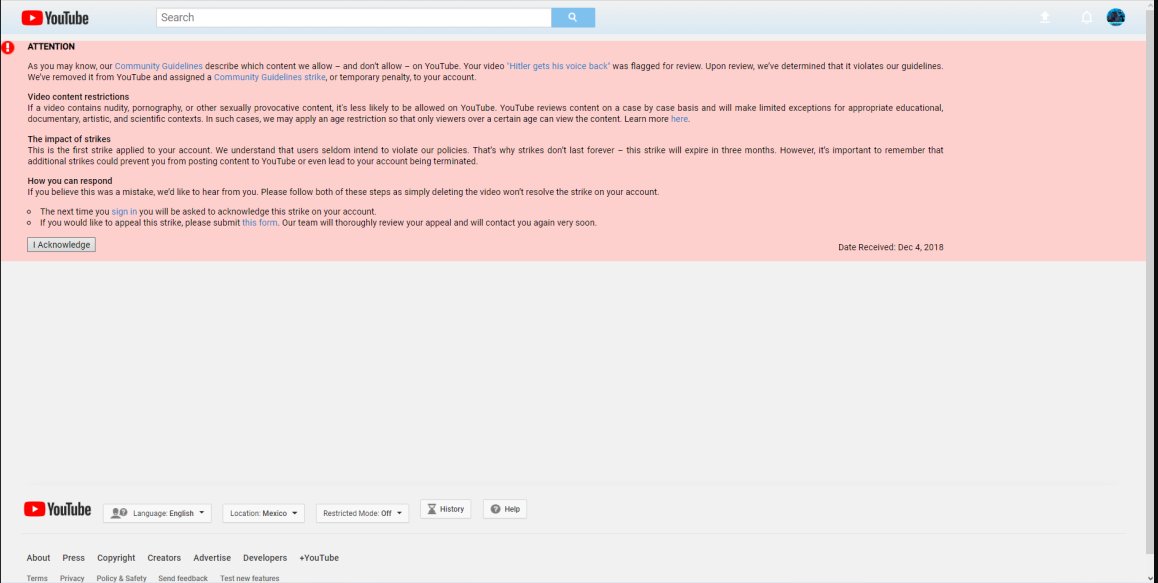Image resolution: width=1158 pixels, height=583 pixels.
Task: Click the 'sign in' link
Action: pyautogui.click(x=124, y=211)
